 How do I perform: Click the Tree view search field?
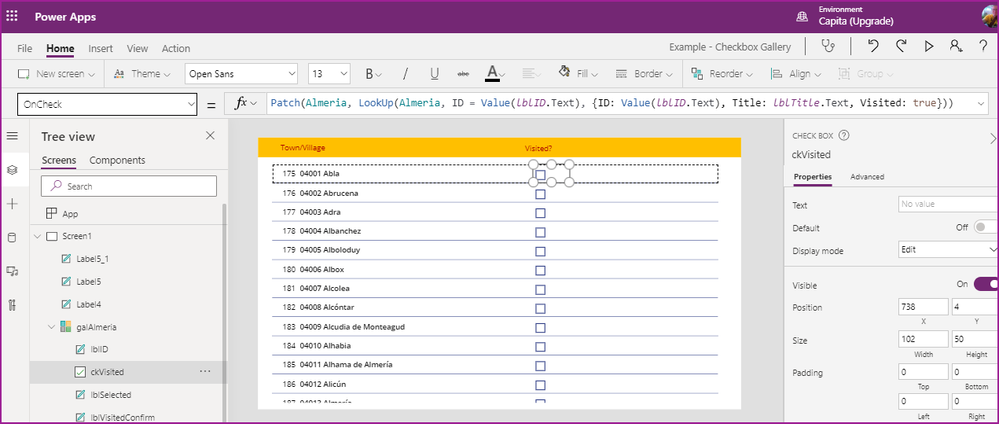130,186
